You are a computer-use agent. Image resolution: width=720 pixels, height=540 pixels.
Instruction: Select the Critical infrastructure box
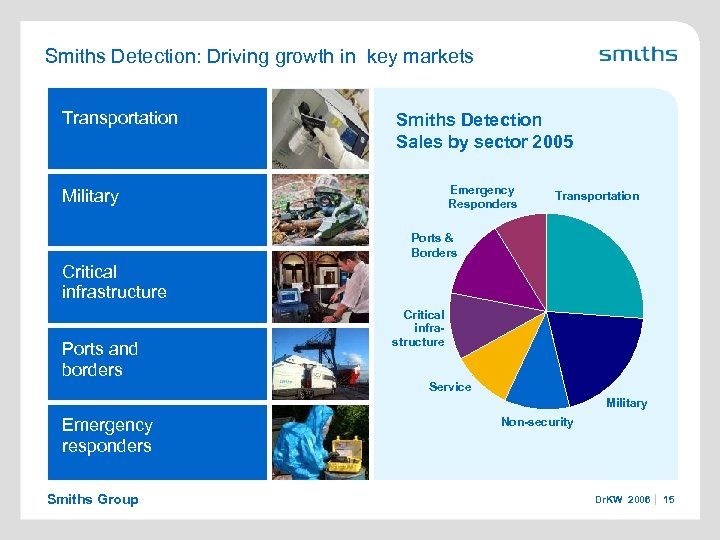pos(157,287)
